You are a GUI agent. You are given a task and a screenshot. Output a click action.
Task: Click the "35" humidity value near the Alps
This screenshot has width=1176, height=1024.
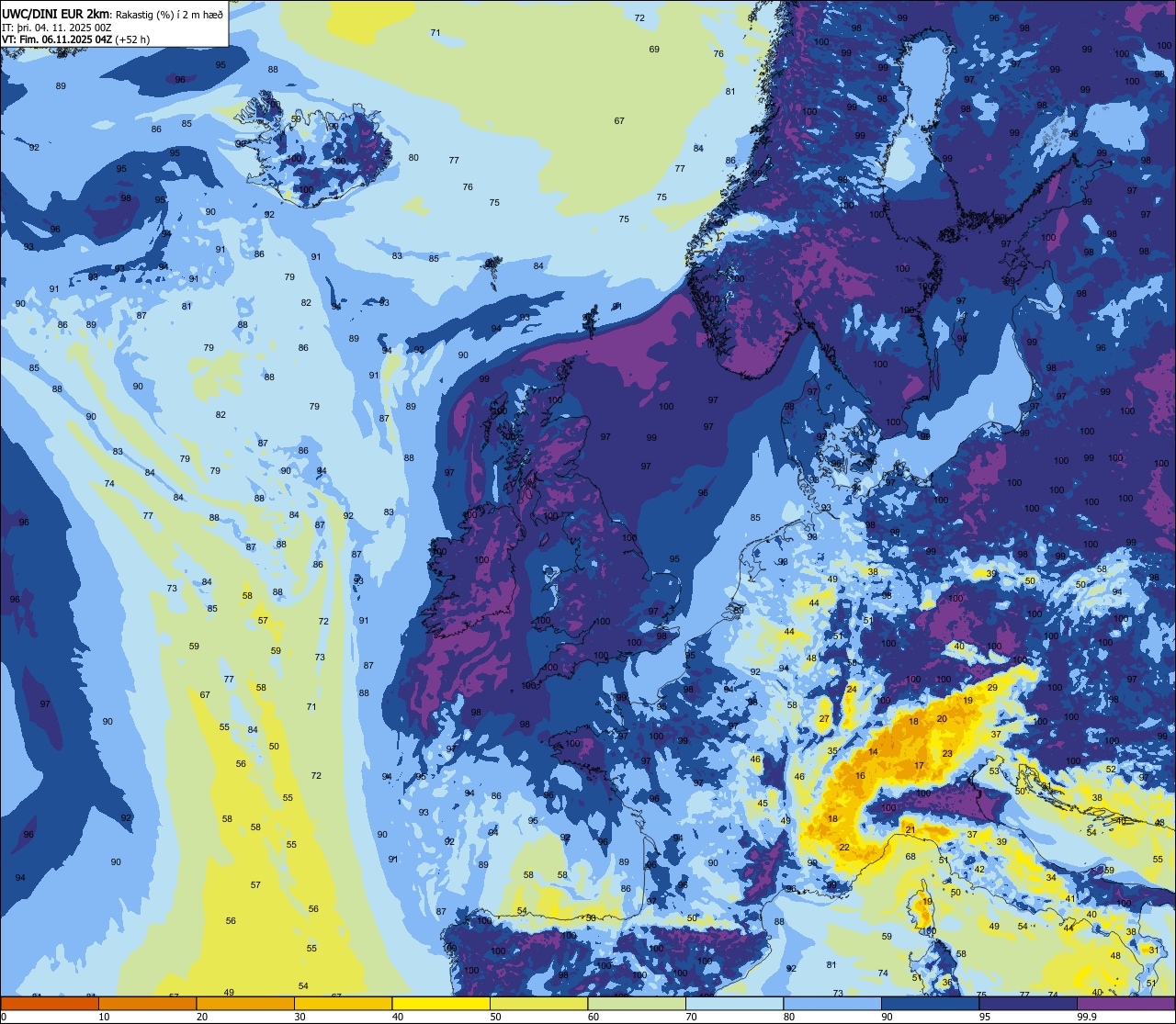tap(832, 751)
